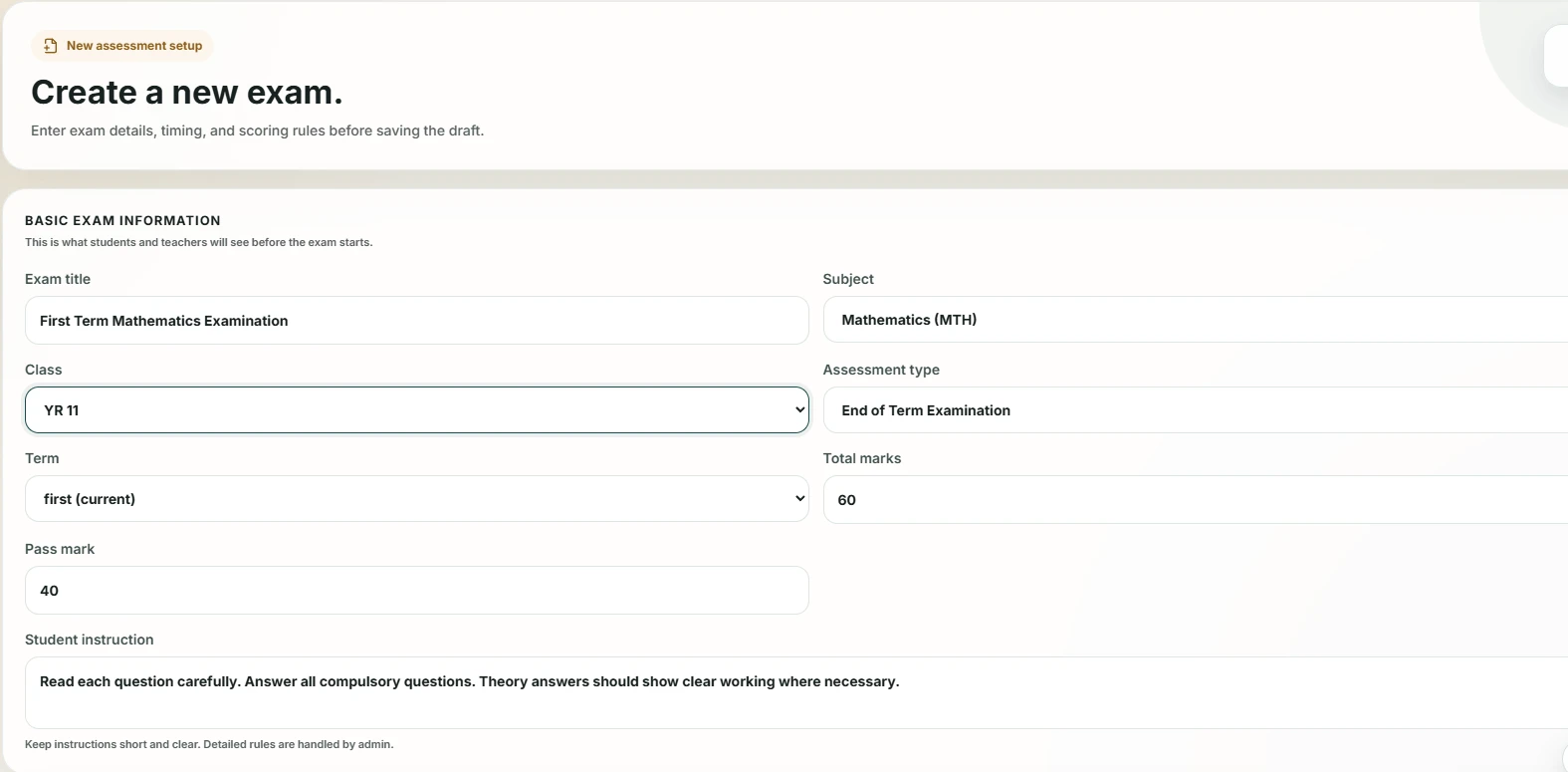Click the "Class" field label
The image size is (1568, 772).
pyautogui.click(x=44, y=370)
